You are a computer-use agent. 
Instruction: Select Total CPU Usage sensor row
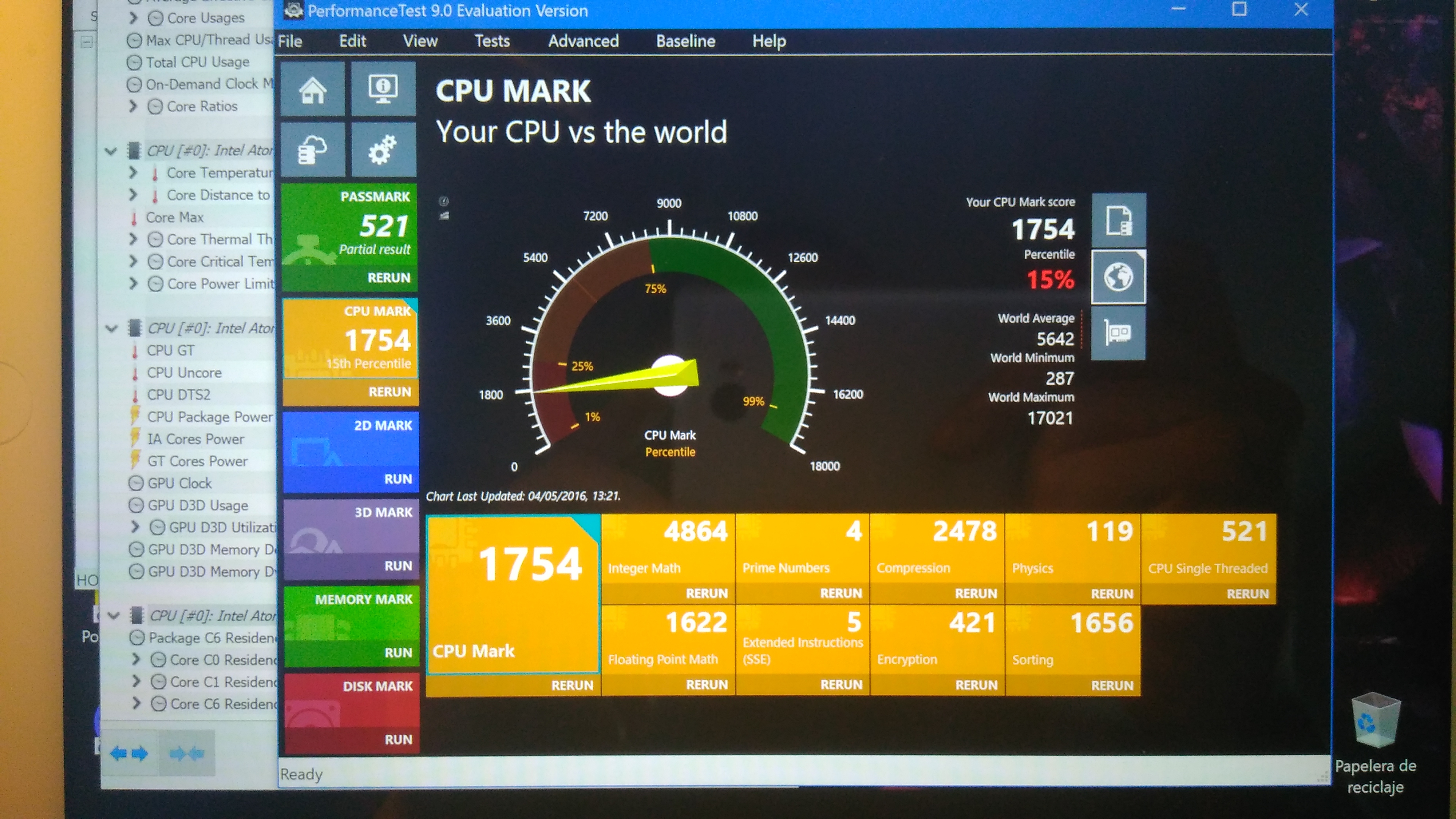(198, 62)
